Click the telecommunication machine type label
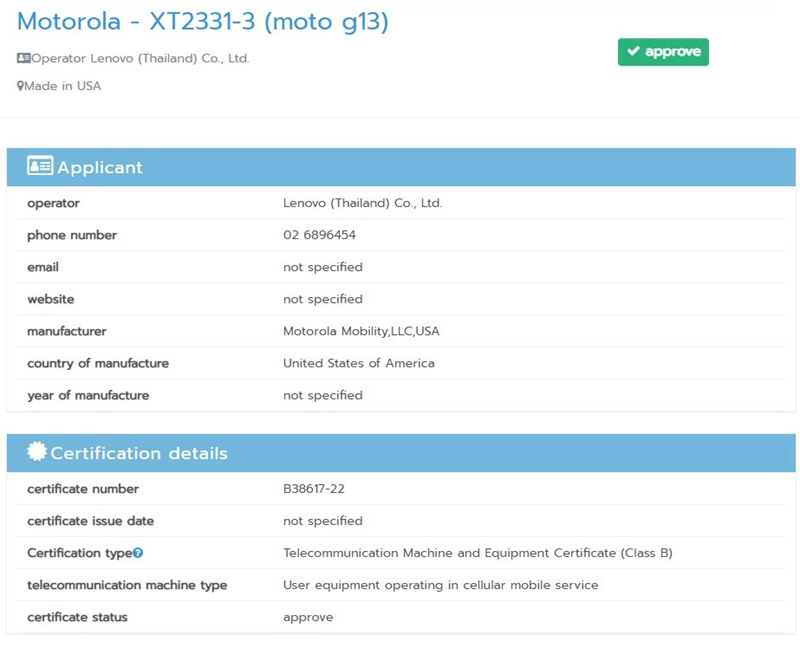Viewport: 800px width, 648px height. click(127, 585)
